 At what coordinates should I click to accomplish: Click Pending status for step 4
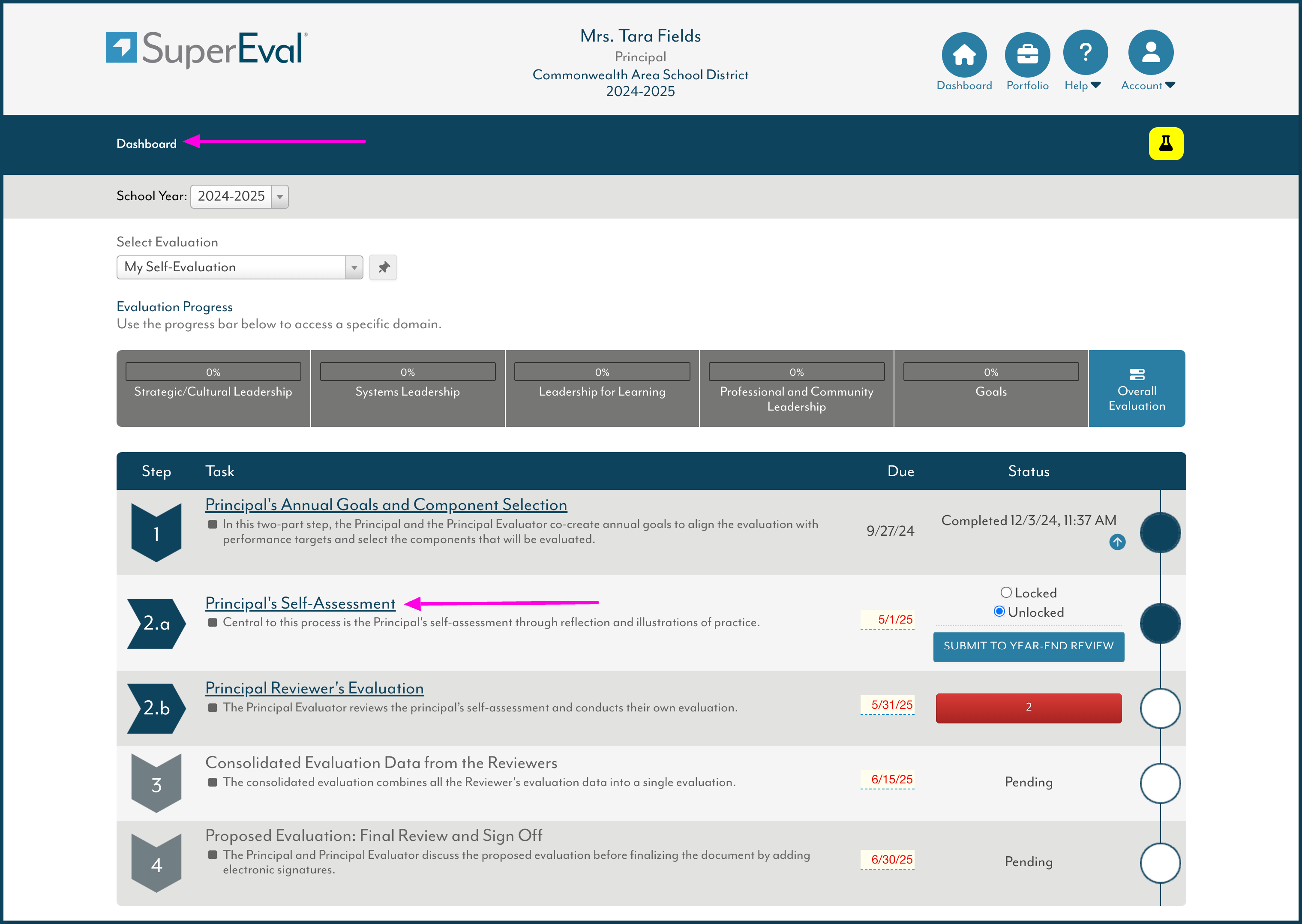click(1029, 862)
